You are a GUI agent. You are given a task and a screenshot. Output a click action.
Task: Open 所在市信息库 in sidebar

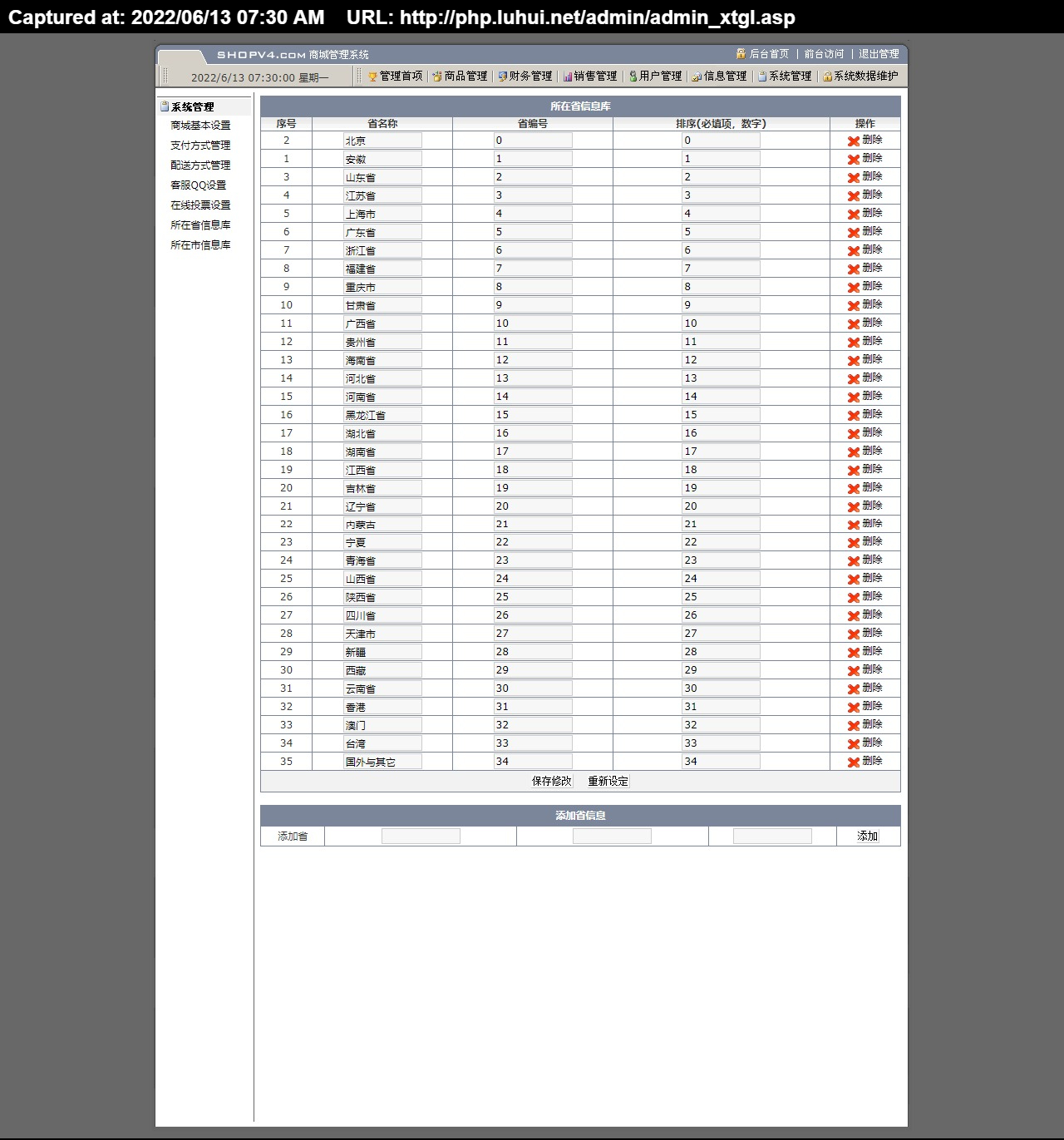pos(200,245)
